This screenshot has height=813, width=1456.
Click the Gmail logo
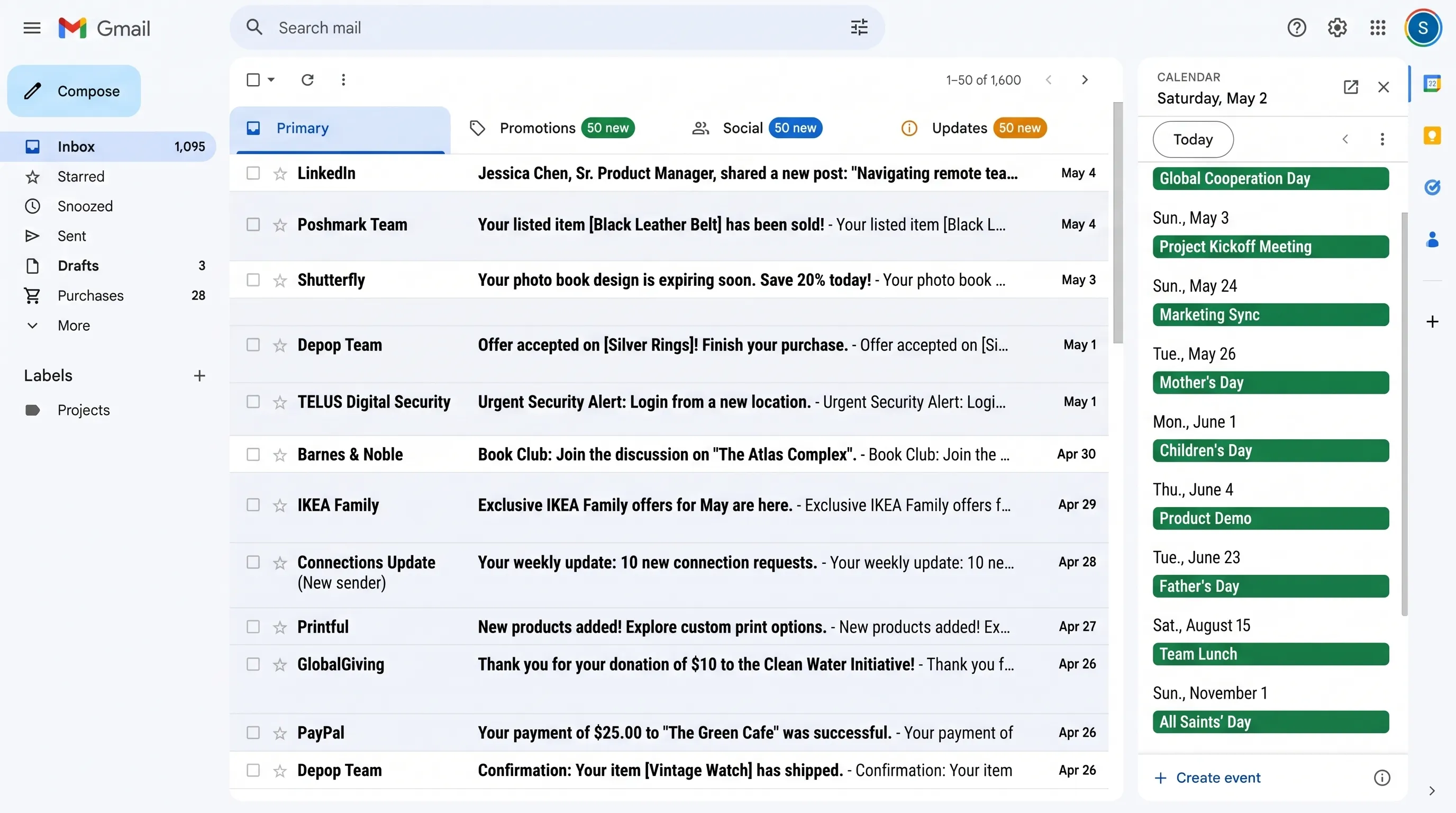tap(104, 28)
